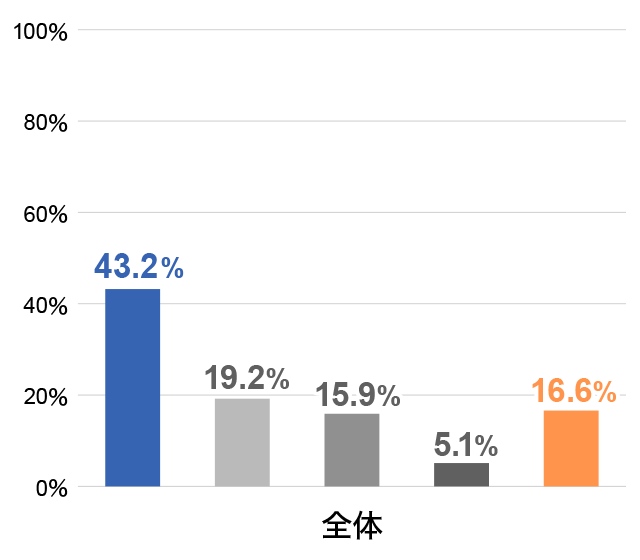Select the 全体 category axis label
Viewport: 640px width, 560px height.
click(352, 526)
